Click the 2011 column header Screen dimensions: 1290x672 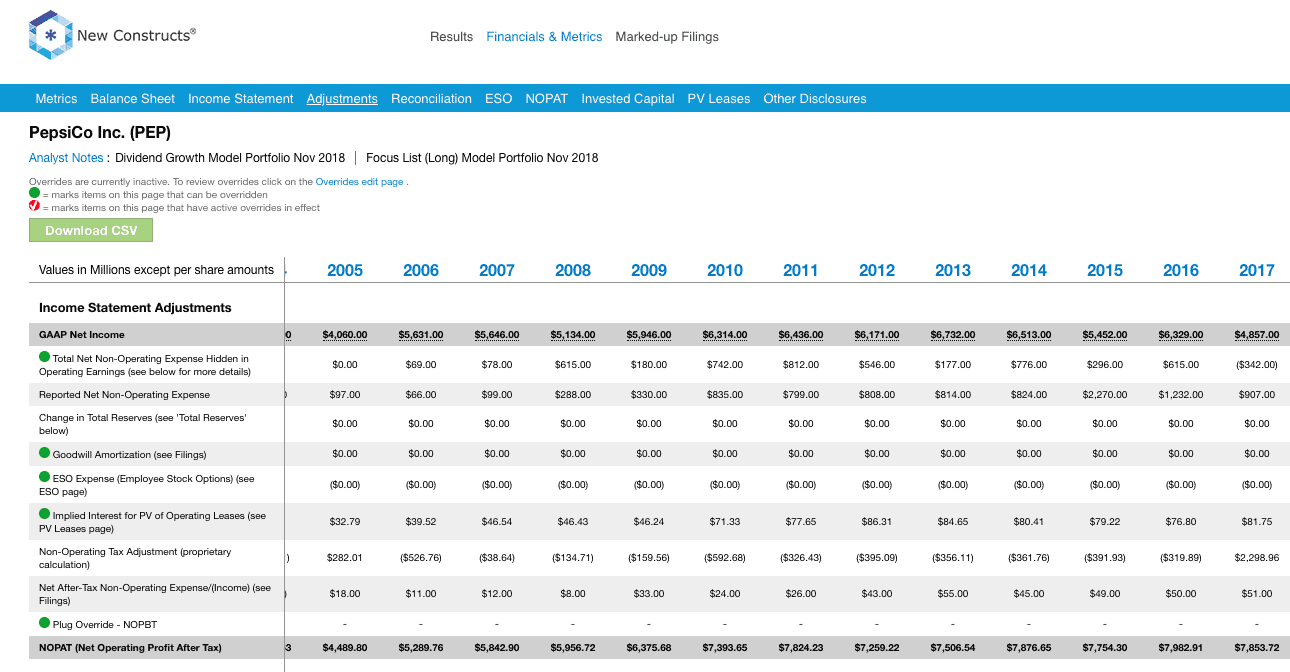pyautogui.click(x=801, y=270)
